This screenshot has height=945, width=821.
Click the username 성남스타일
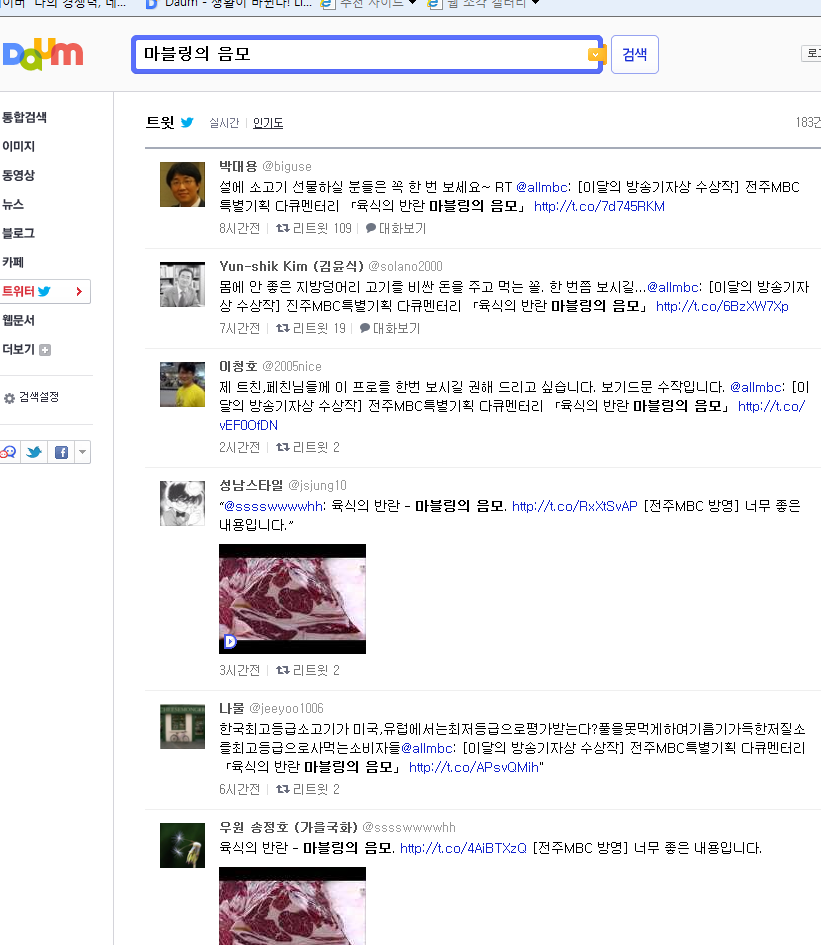(x=251, y=485)
